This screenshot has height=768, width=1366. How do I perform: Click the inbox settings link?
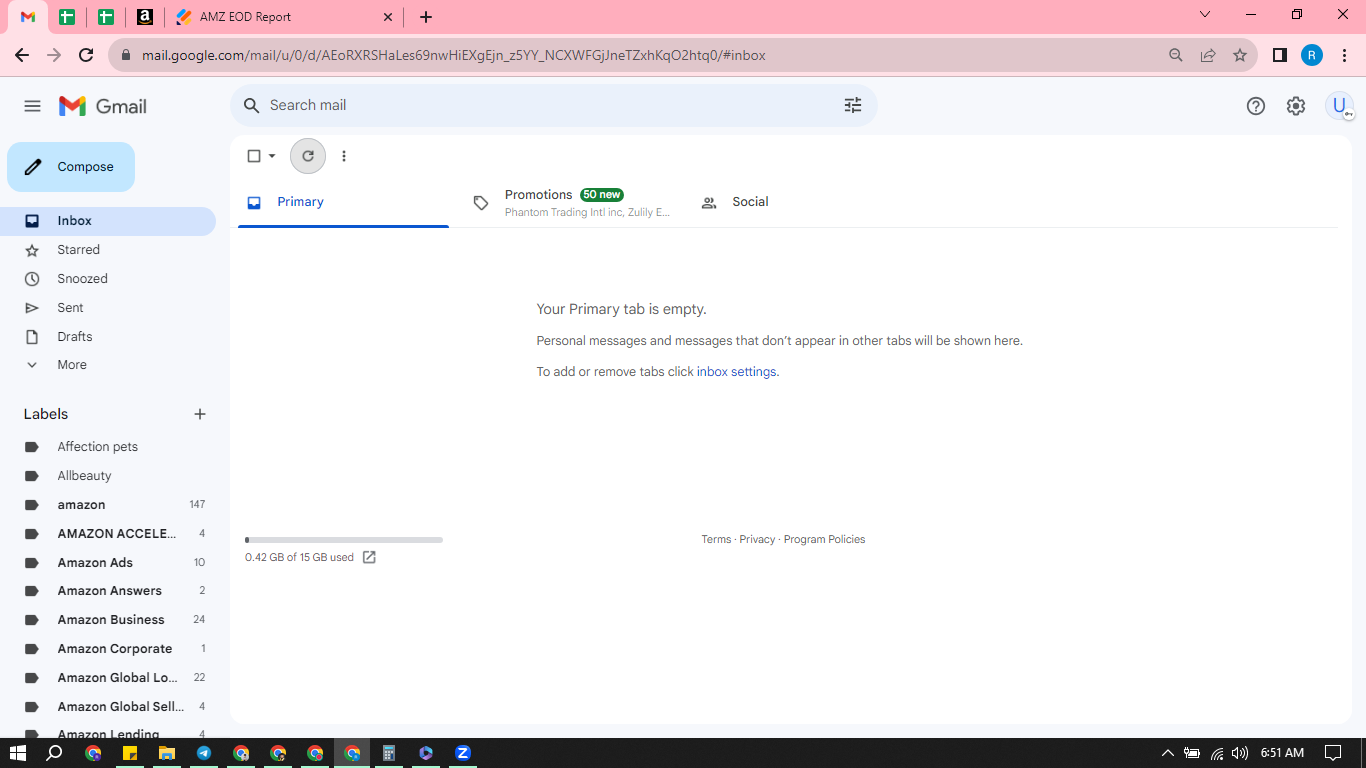click(x=736, y=372)
